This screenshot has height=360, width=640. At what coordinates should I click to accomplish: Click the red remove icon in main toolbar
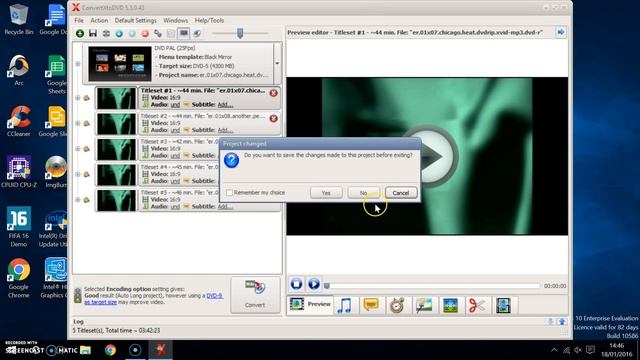(x=145, y=33)
